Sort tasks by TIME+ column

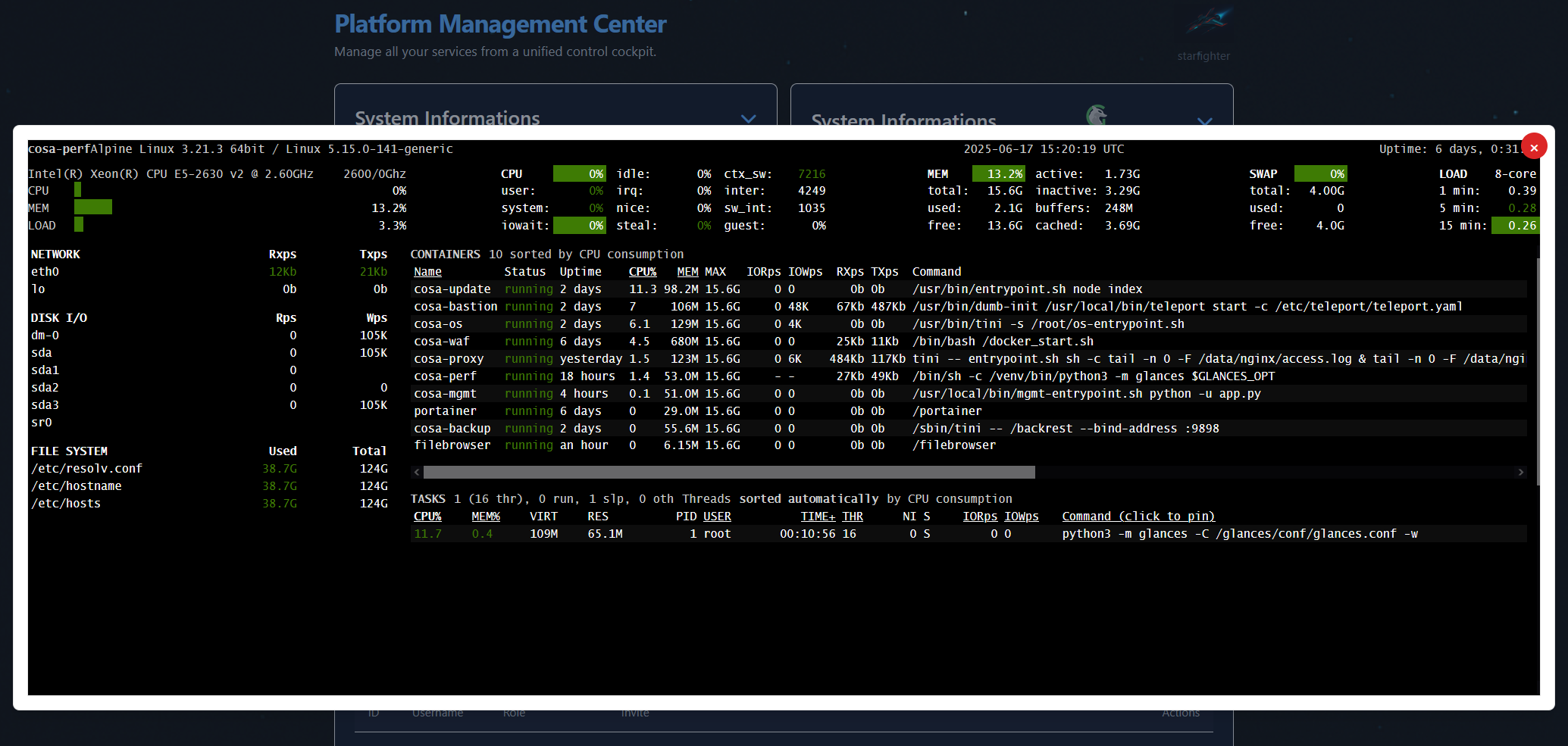818,516
